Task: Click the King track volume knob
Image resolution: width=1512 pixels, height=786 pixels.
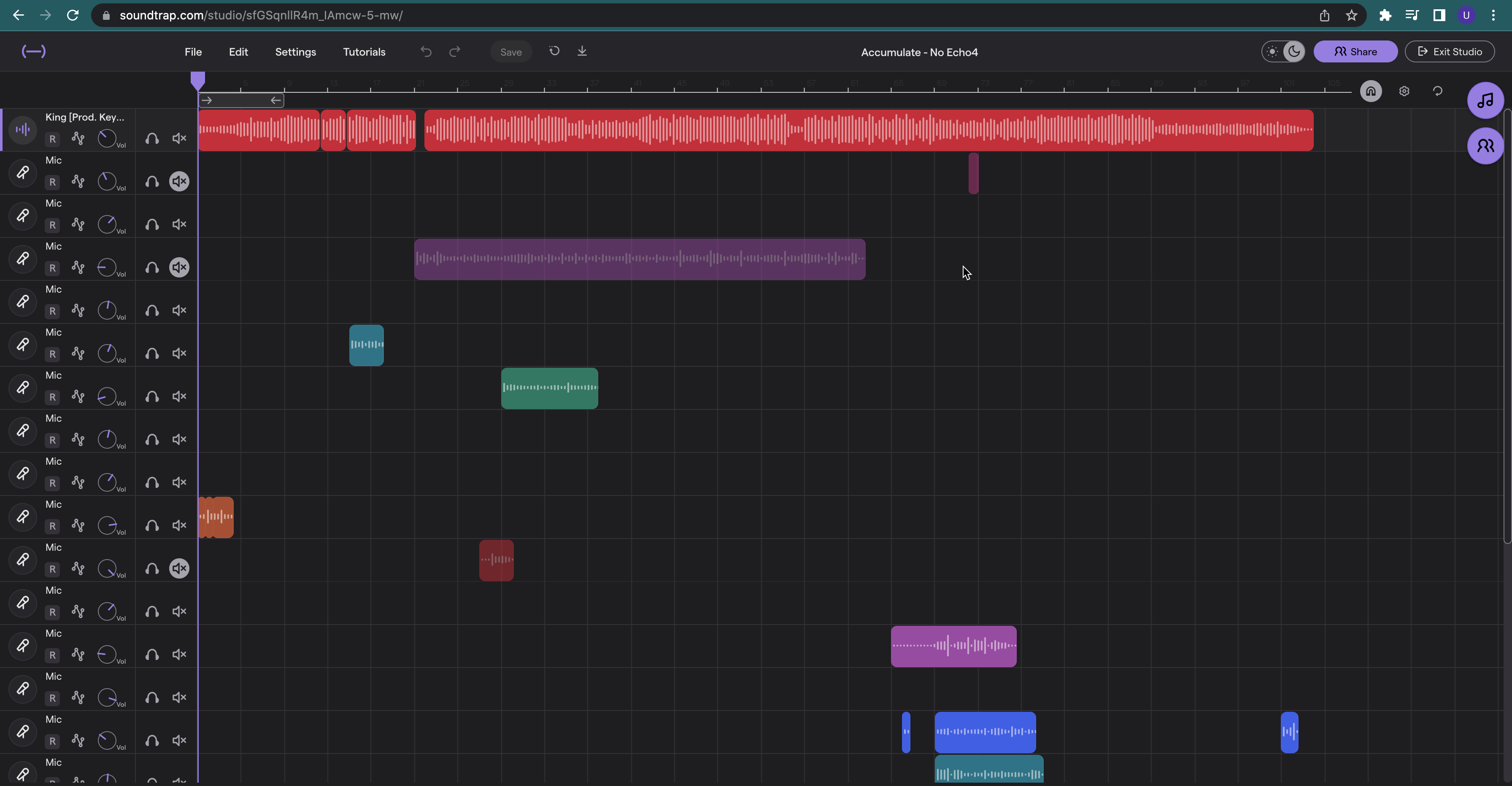Action: [x=107, y=138]
